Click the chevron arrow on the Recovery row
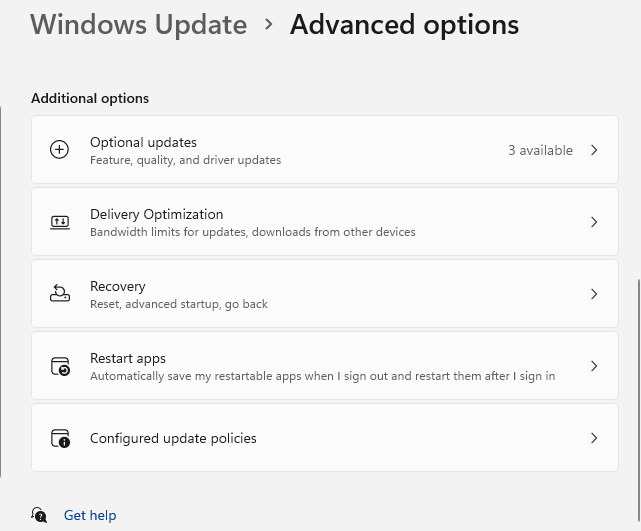The width and height of the screenshot is (641, 531). point(594,294)
